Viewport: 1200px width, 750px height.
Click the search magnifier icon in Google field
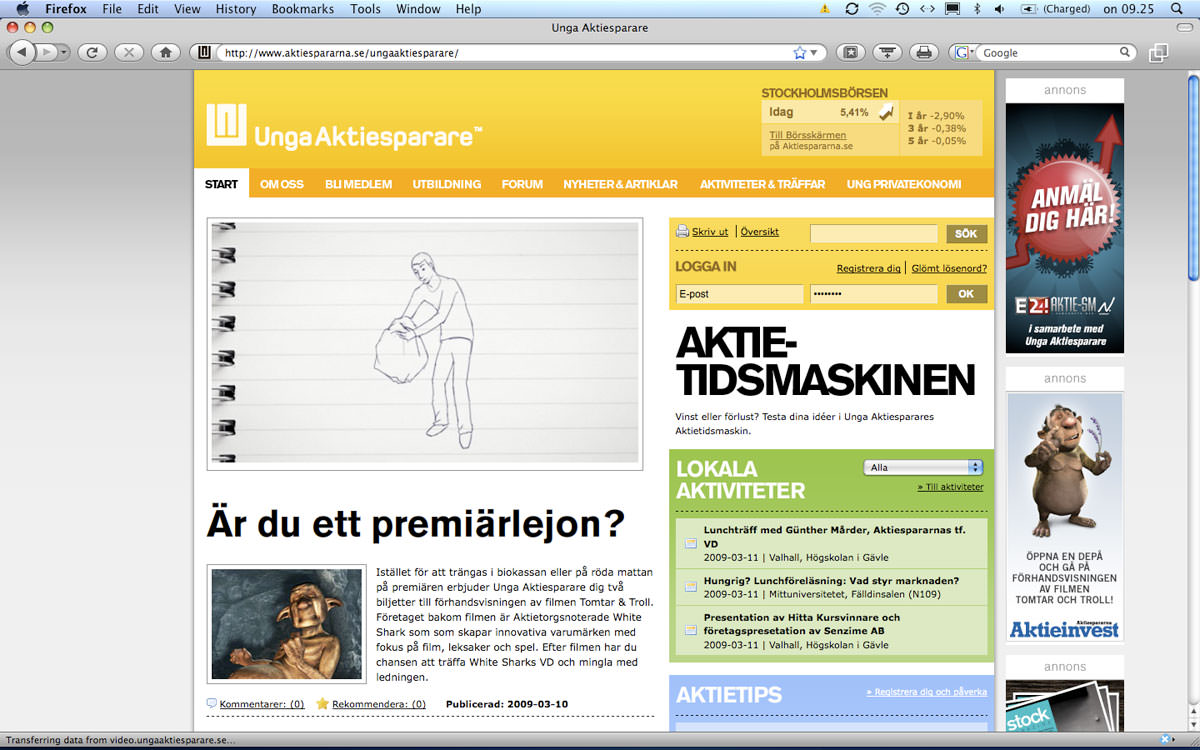point(1126,53)
